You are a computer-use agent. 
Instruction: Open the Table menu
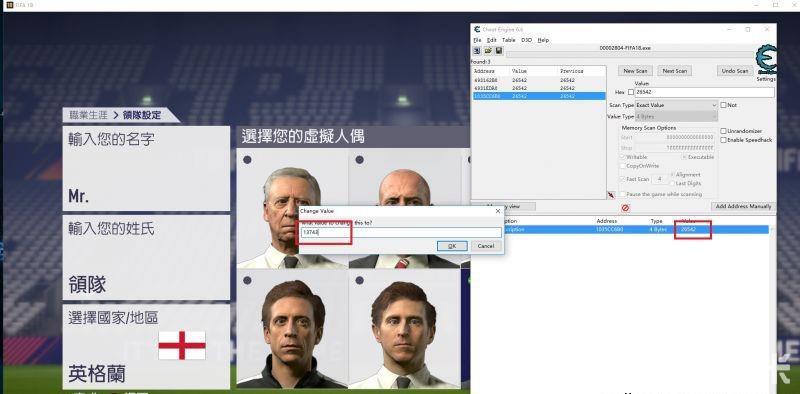(x=508, y=40)
